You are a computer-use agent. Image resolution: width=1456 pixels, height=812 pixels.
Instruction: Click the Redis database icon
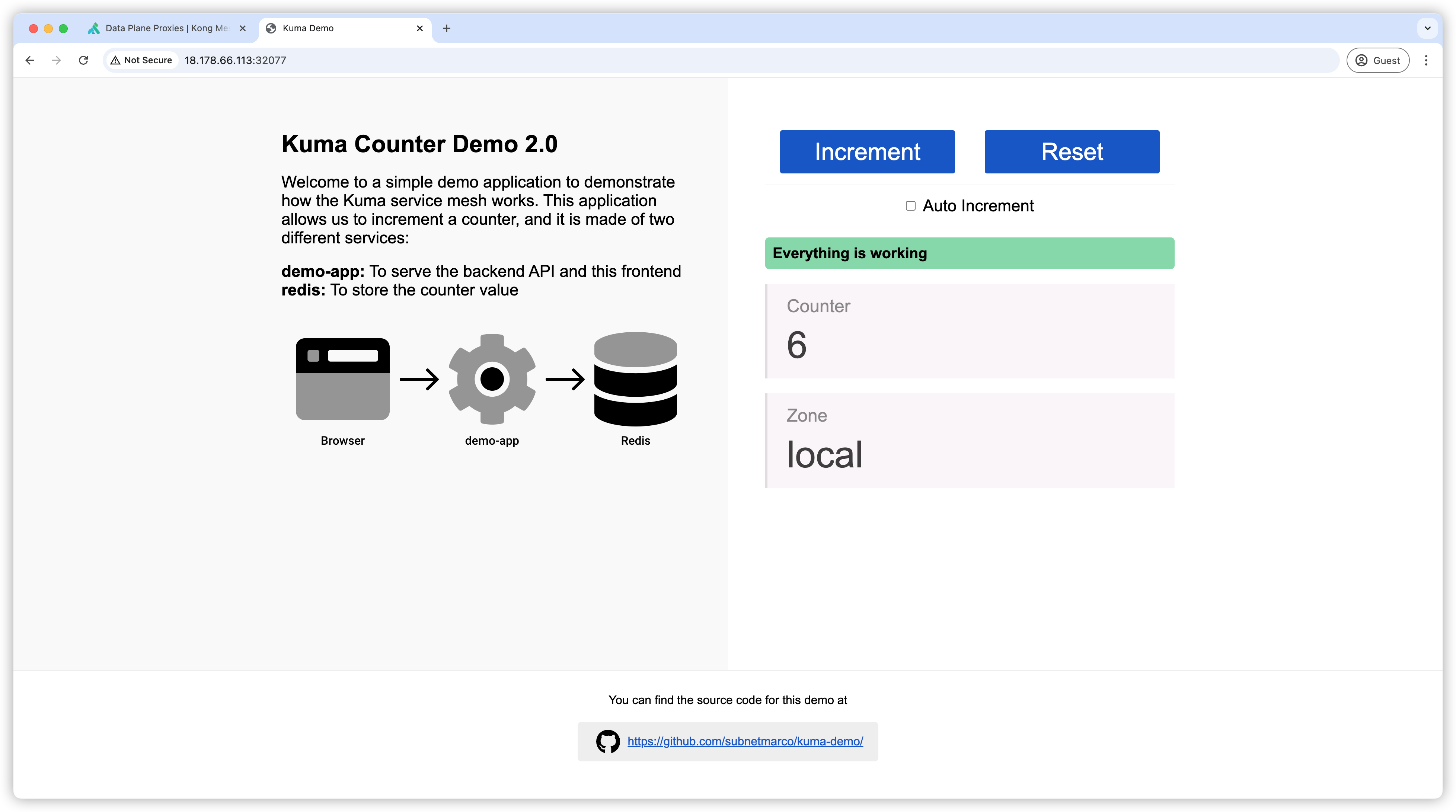(635, 378)
